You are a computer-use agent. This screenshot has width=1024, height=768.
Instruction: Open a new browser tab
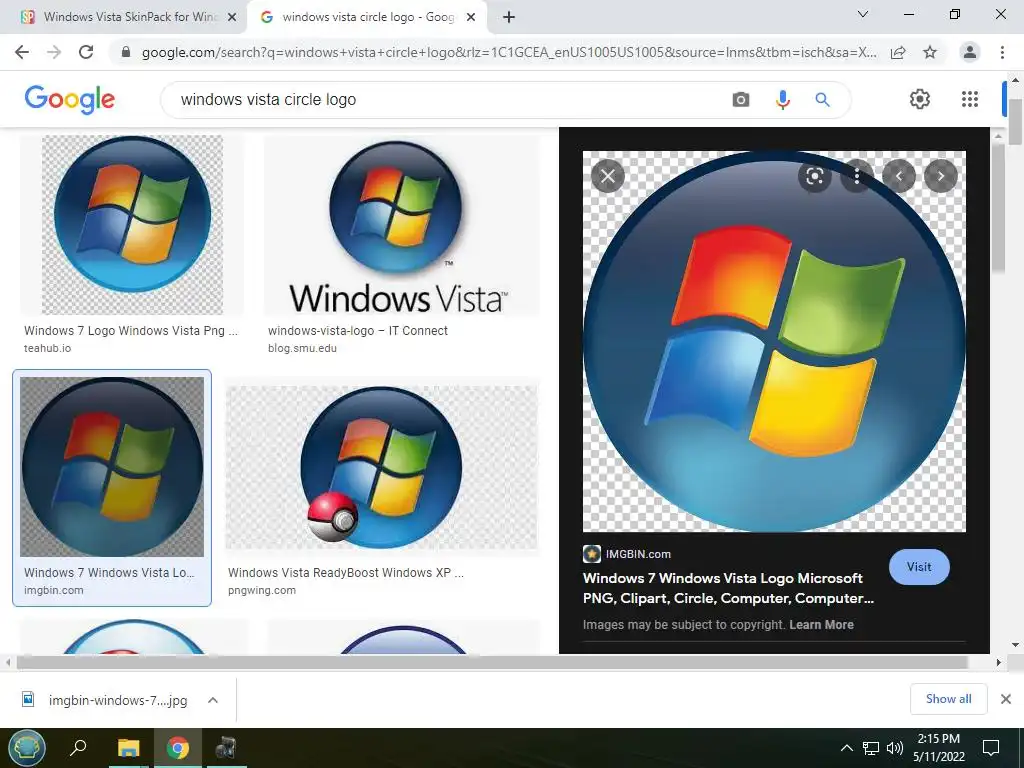coord(509,17)
